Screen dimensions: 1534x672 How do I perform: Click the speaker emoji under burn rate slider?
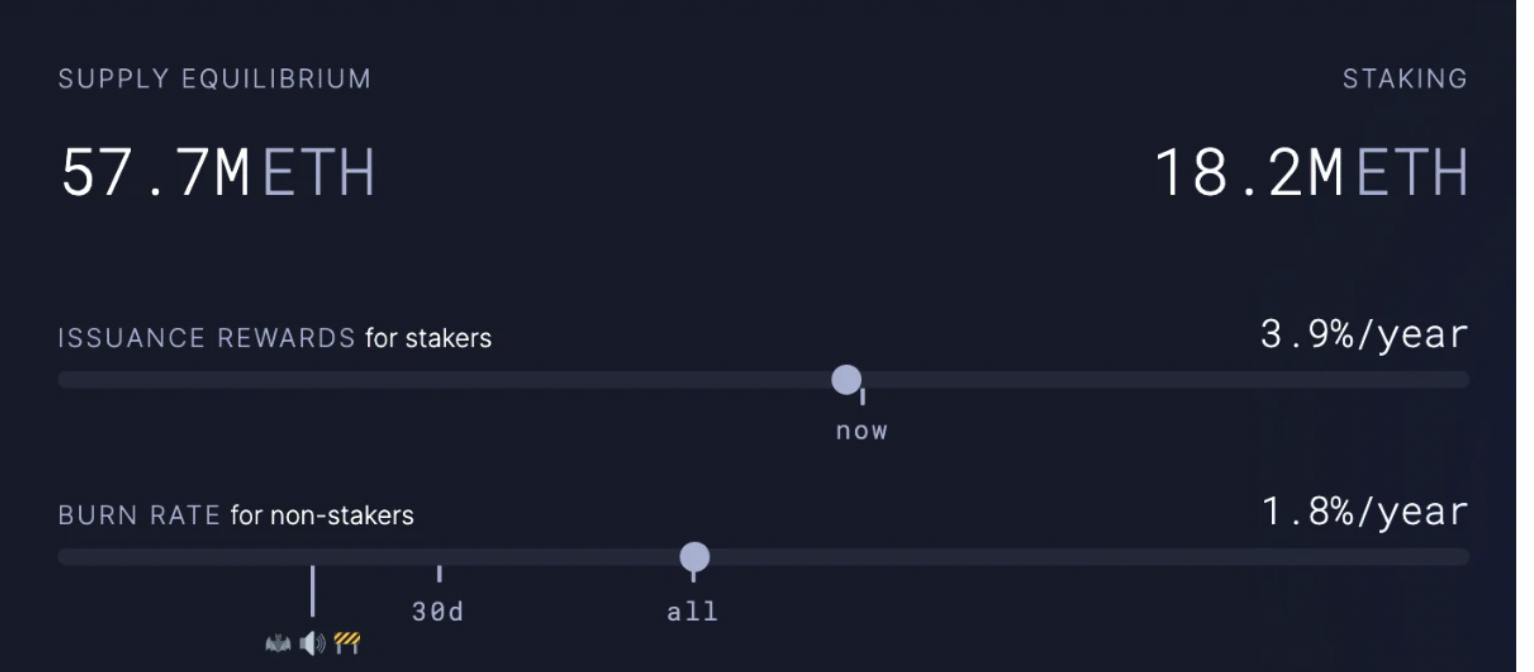coord(312,643)
